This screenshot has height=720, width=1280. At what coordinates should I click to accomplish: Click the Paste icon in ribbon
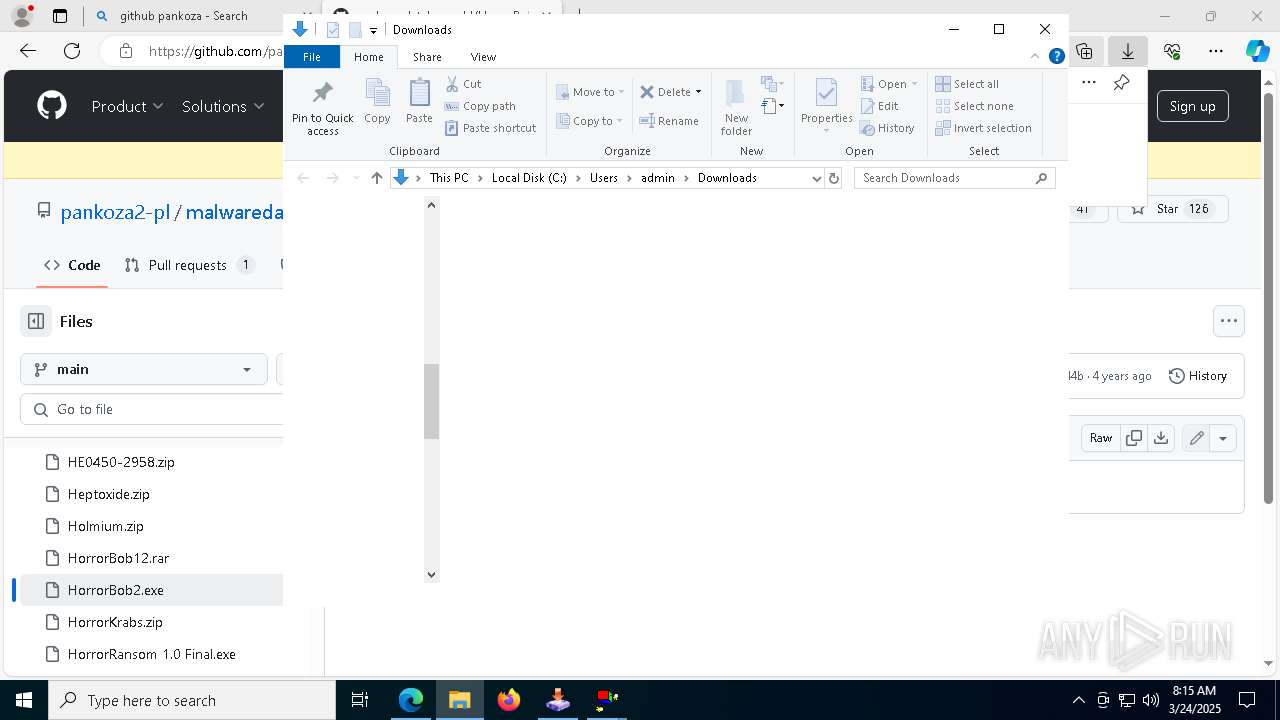pos(419,102)
